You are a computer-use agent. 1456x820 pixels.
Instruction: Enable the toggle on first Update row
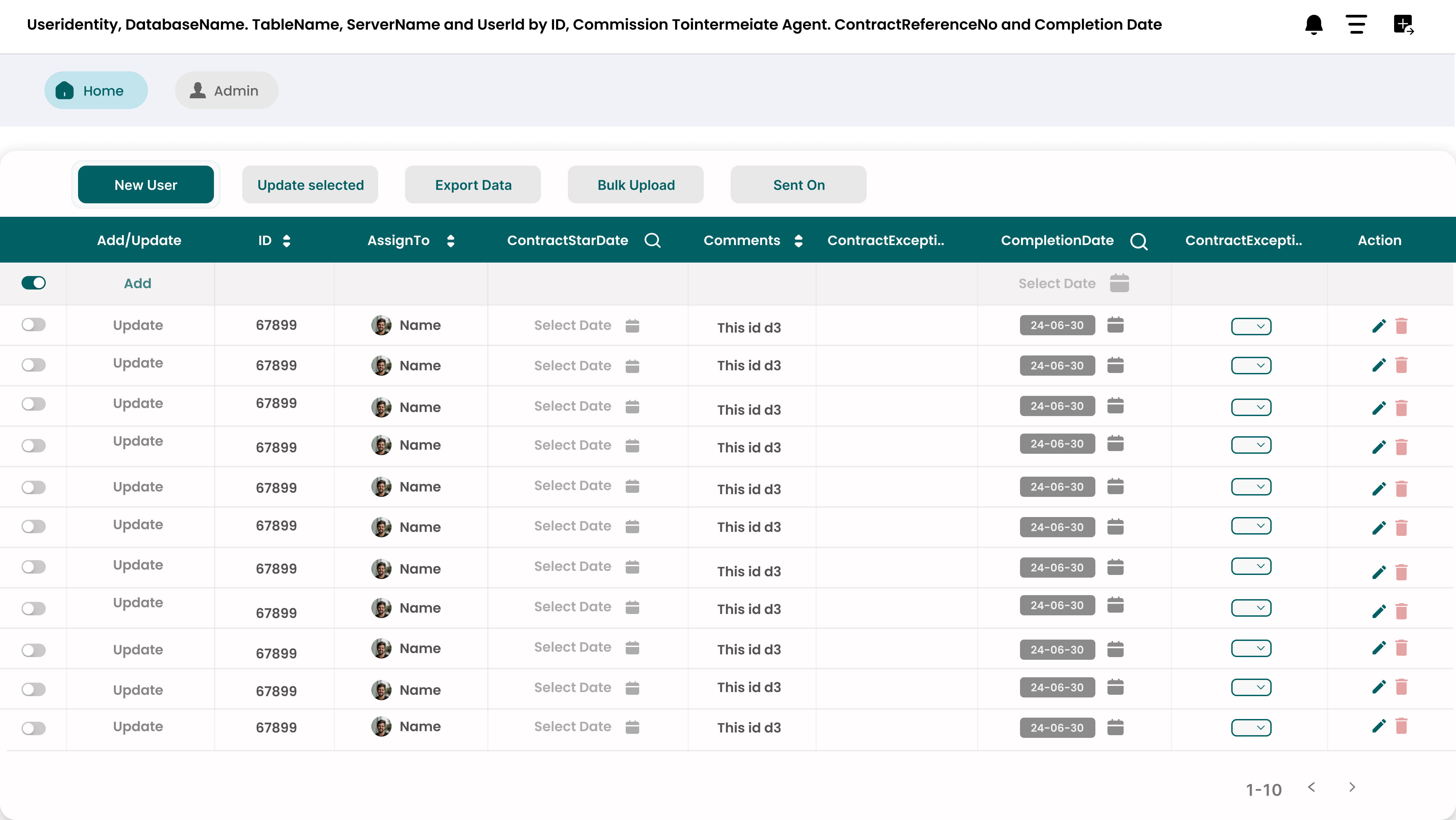pyautogui.click(x=33, y=324)
